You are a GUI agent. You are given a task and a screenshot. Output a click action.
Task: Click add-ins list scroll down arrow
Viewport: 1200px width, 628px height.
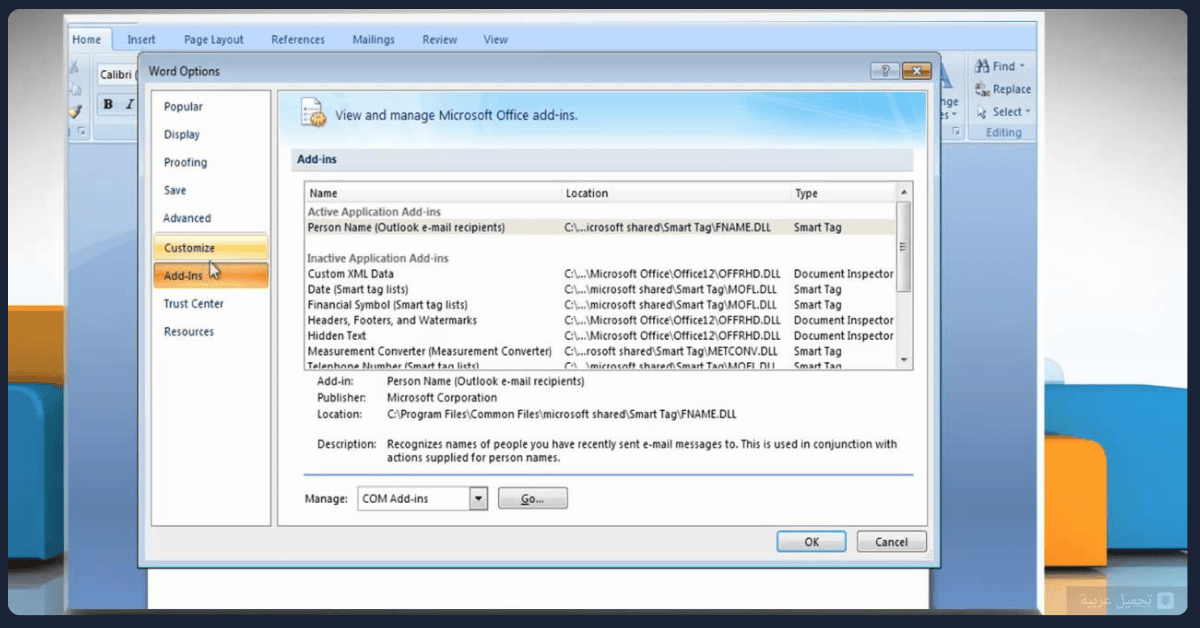point(904,359)
